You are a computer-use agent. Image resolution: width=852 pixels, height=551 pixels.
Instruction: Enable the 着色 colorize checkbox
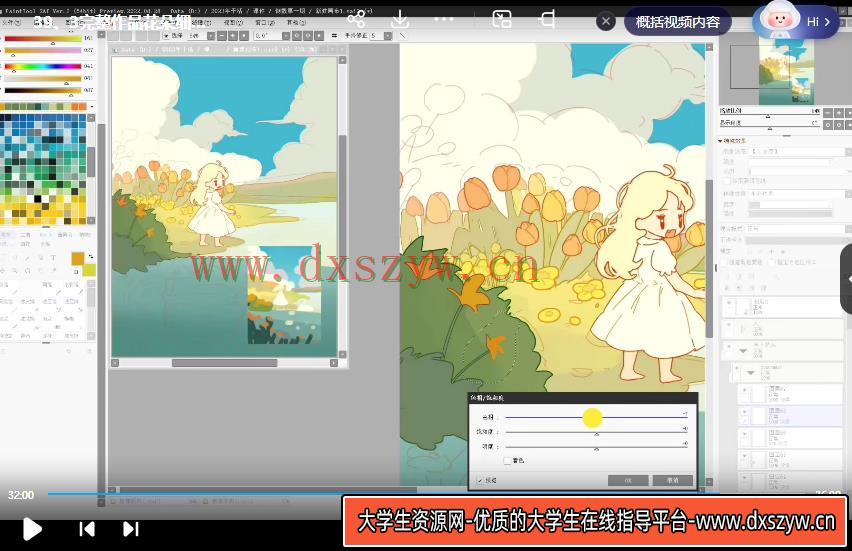click(x=508, y=460)
